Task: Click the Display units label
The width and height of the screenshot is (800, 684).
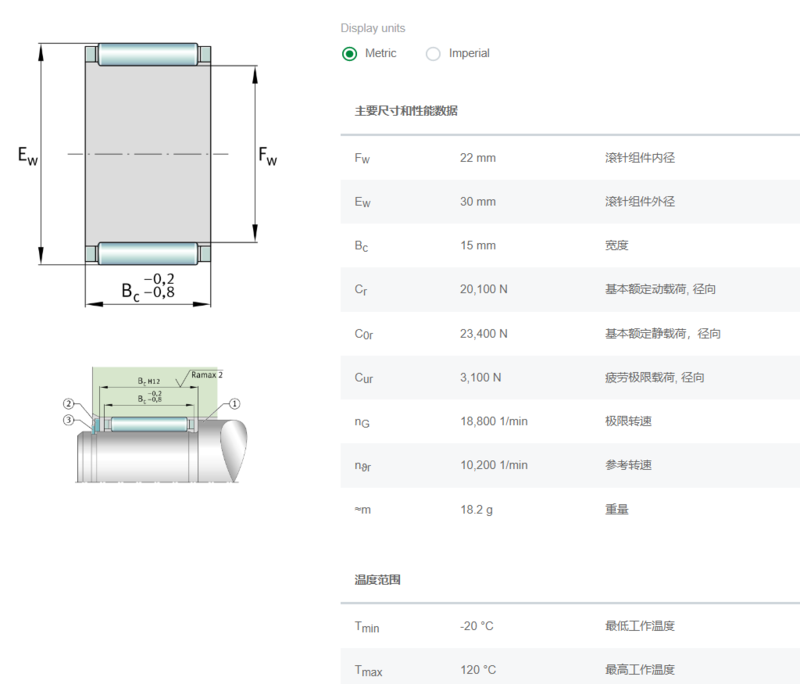Action: 372,28
